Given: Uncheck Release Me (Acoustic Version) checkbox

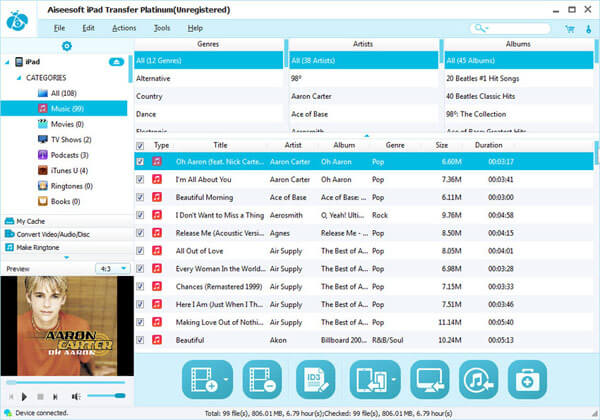Looking at the screenshot, I should (140, 233).
